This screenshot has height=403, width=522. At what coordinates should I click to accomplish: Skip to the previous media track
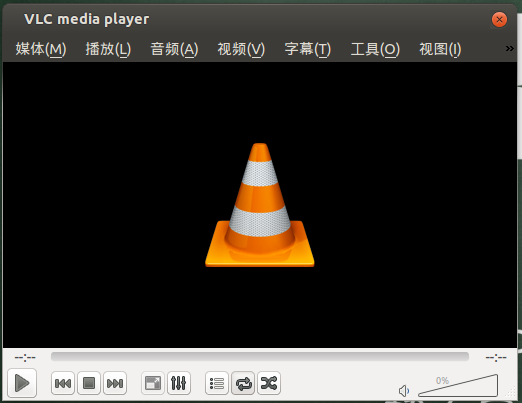[x=63, y=383]
